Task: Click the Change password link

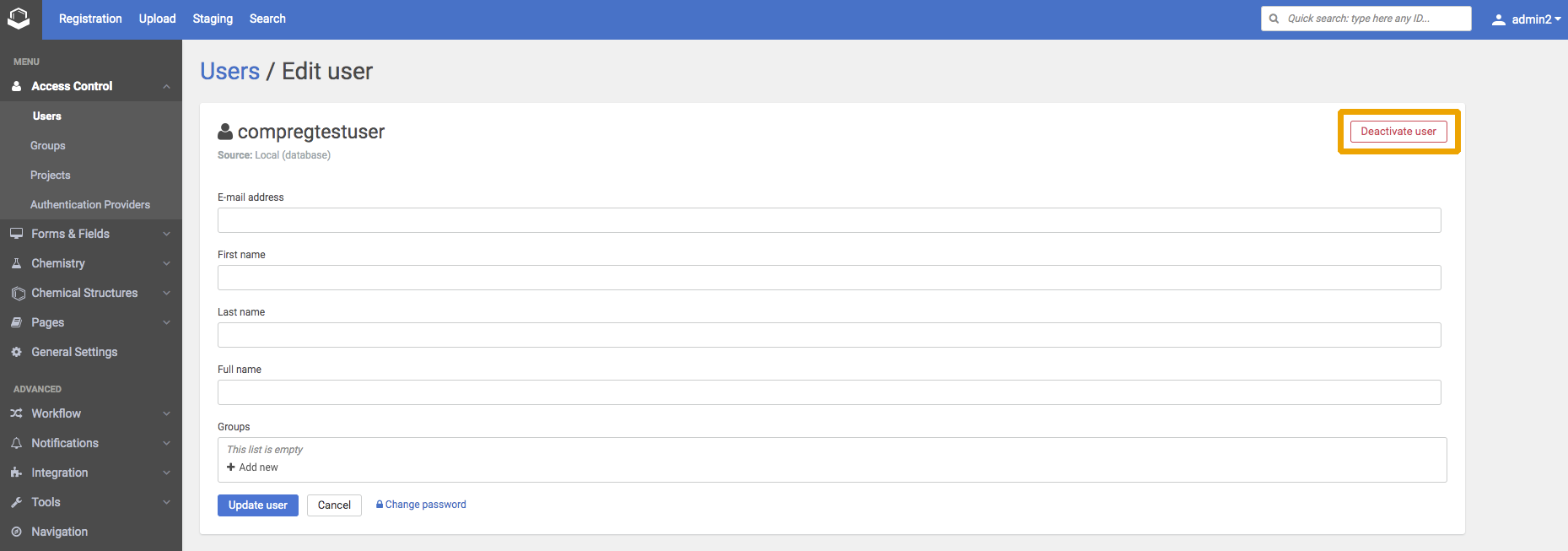Action: (421, 504)
